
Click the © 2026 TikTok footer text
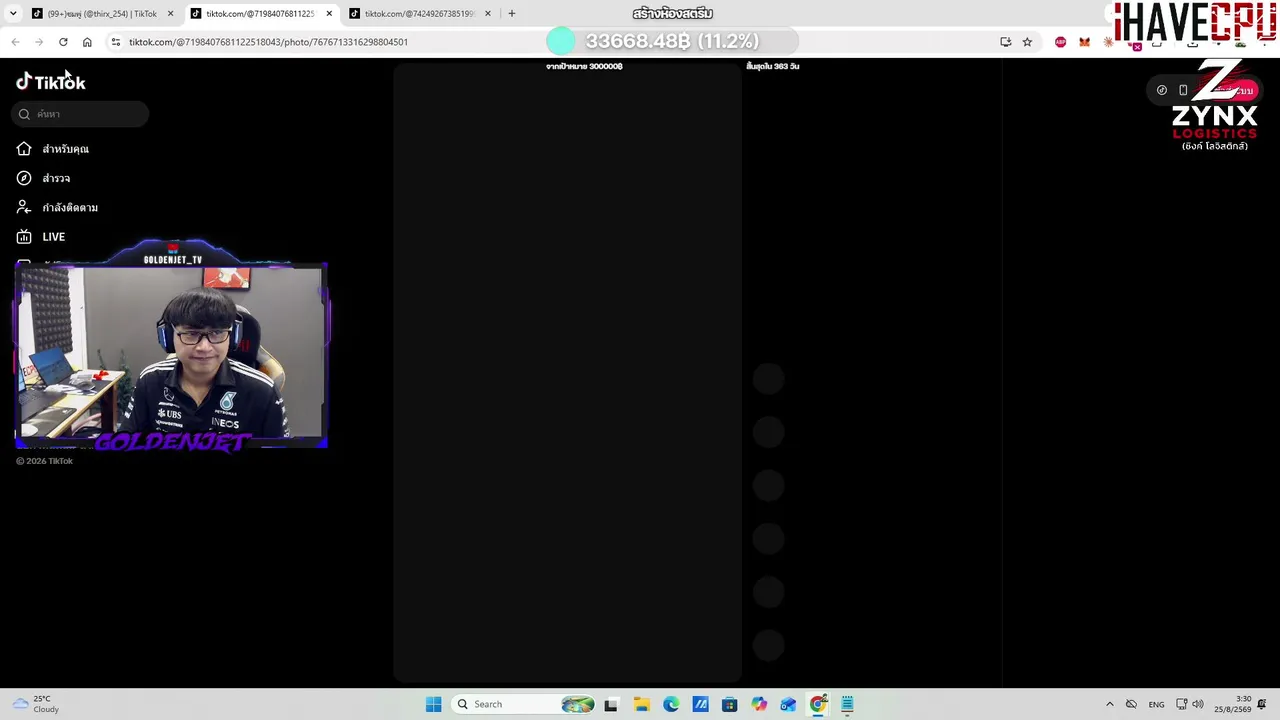pos(45,461)
